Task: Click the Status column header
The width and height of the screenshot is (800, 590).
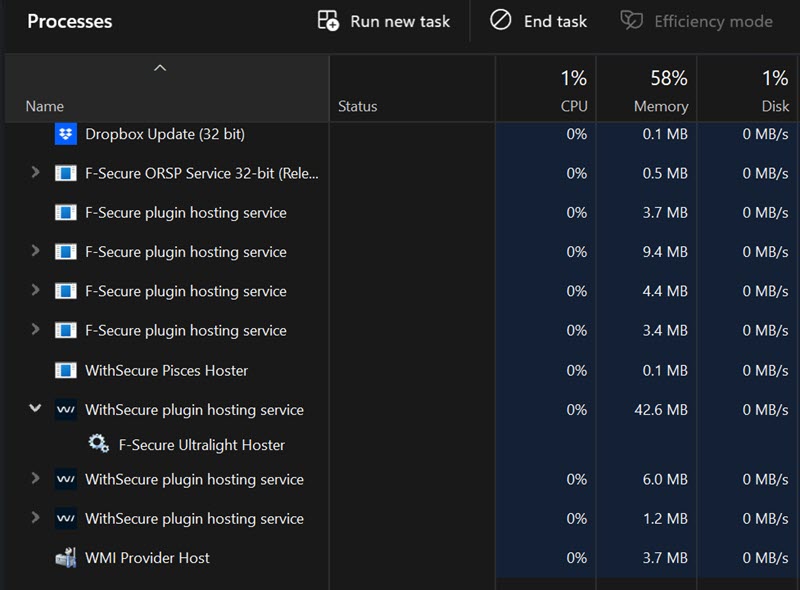Action: point(358,106)
